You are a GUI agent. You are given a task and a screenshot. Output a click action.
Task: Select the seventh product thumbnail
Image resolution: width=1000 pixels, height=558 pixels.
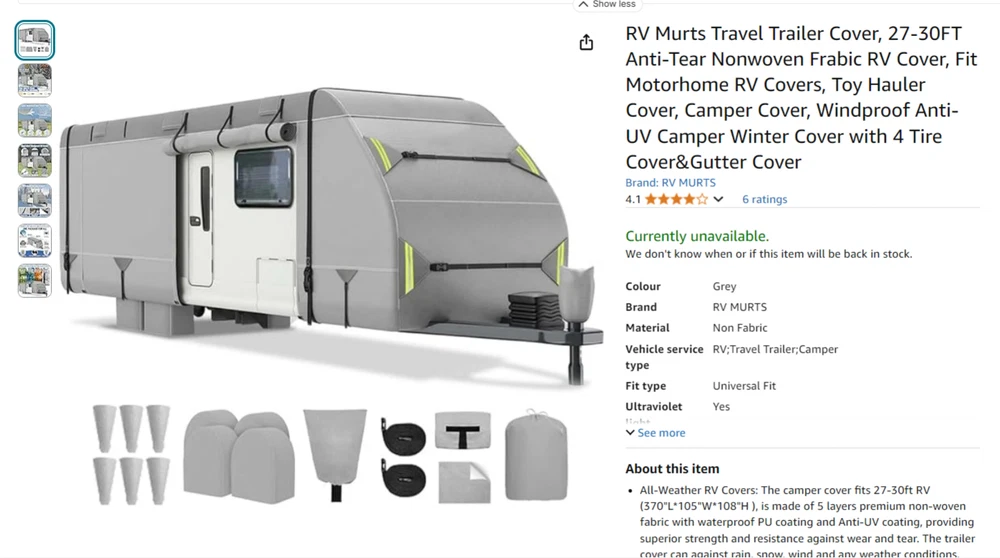(x=34, y=281)
